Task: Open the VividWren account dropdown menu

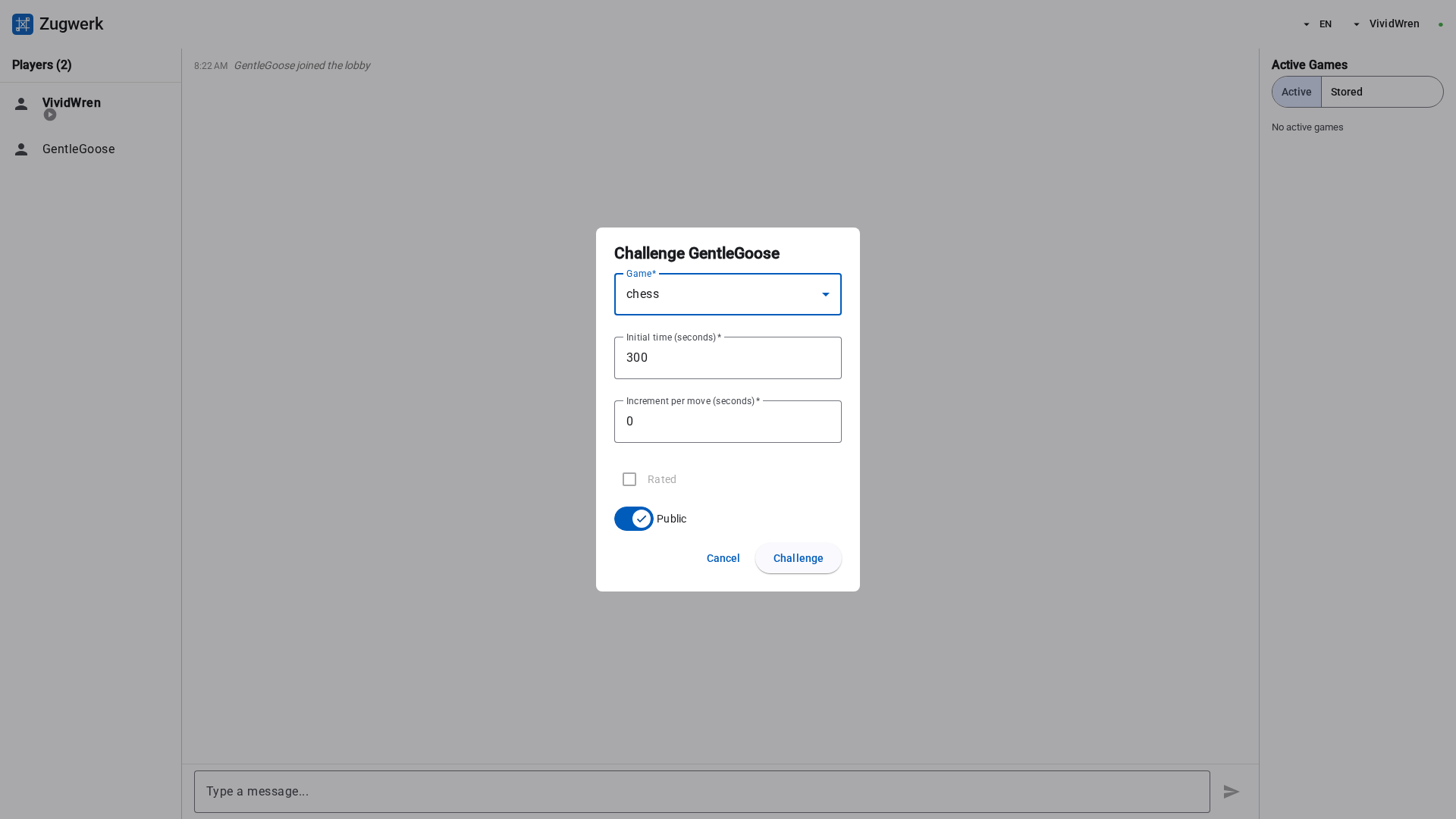Action: pyautogui.click(x=1386, y=24)
